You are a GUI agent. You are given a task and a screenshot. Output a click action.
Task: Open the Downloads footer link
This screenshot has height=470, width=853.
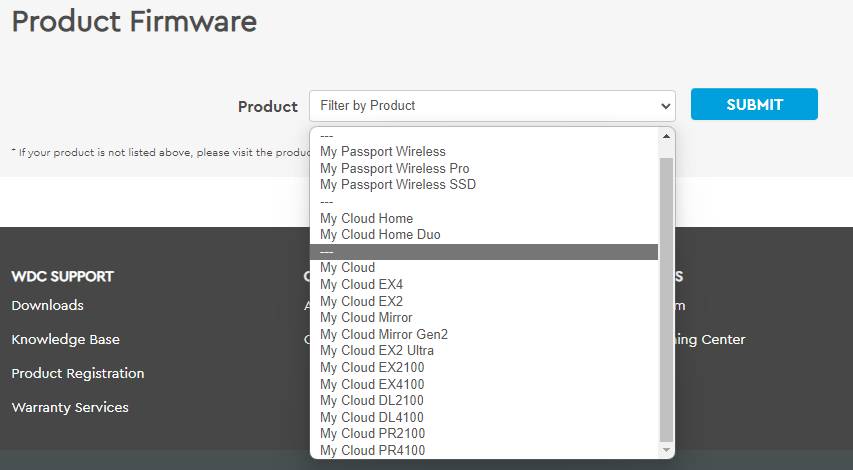pos(47,305)
